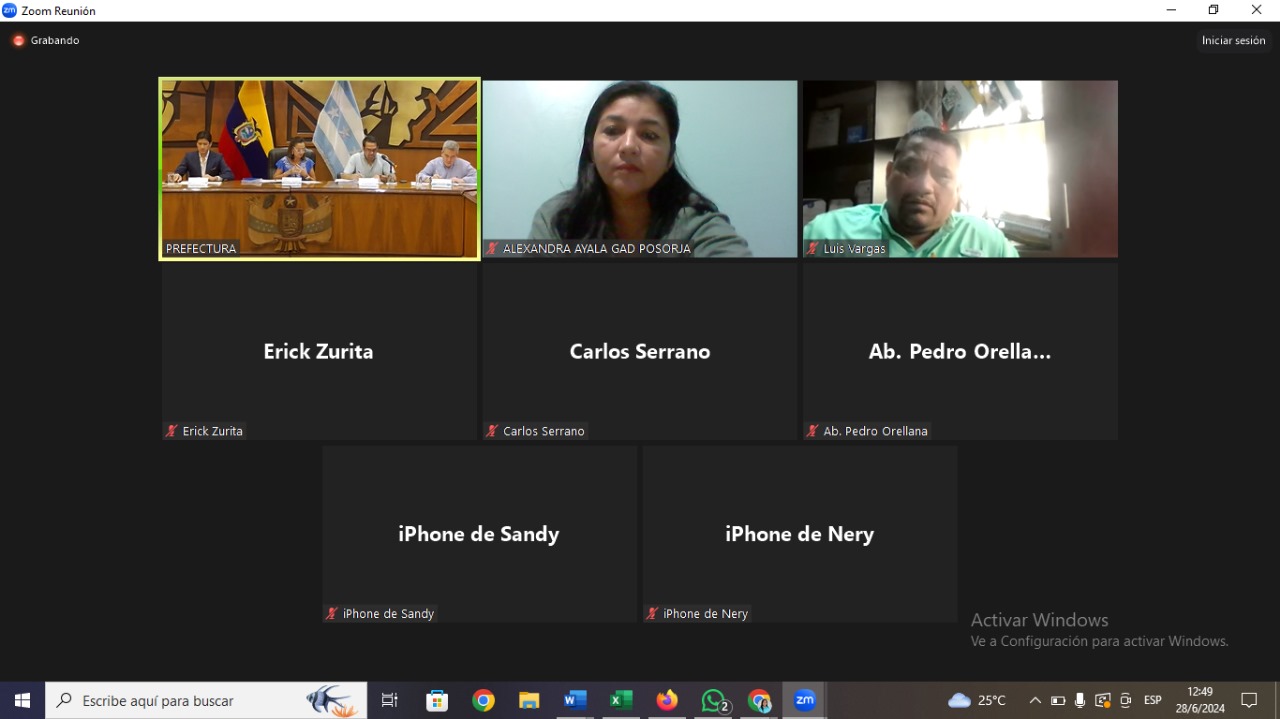Viewport: 1280px width, 719px height.
Task: Click the muted mic icon beside Luis Vargas
Action: tap(813, 249)
